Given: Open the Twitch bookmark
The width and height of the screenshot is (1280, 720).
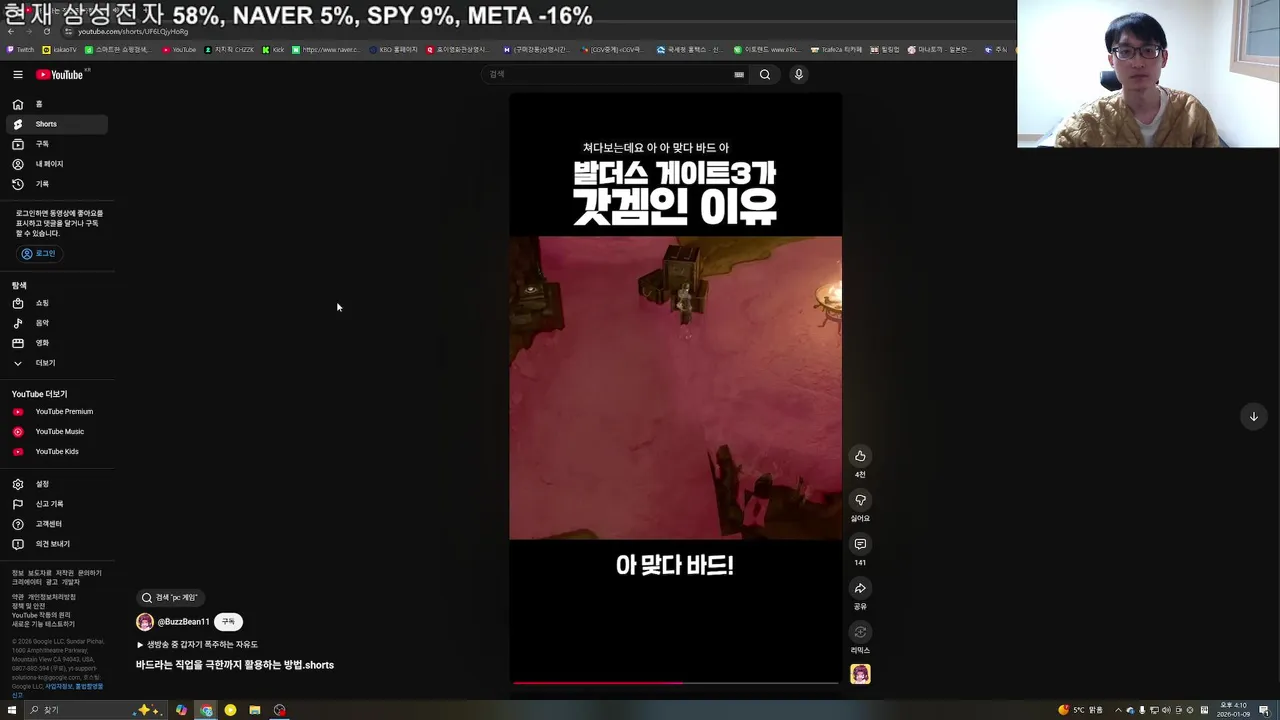Looking at the screenshot, I should [x=20, y=49].
